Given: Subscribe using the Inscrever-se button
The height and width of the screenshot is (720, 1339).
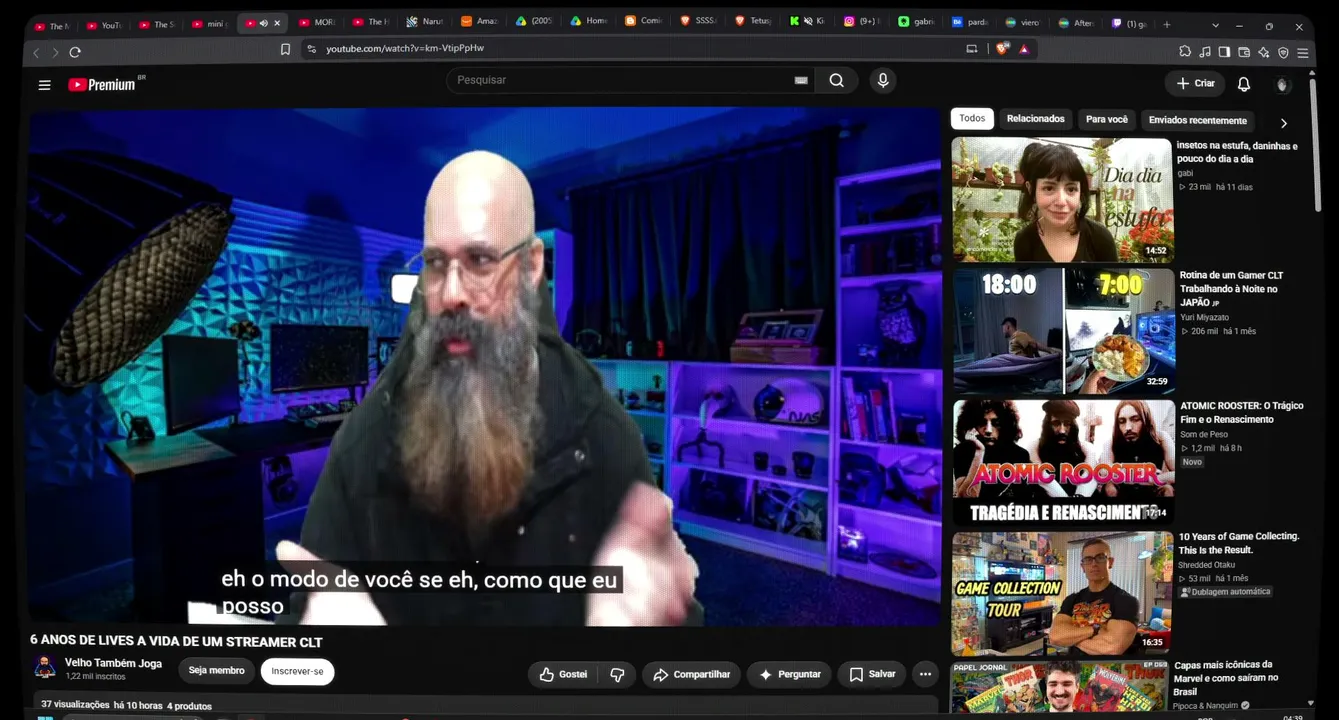Looking at the screenshot, I should (x=297, y=671).
